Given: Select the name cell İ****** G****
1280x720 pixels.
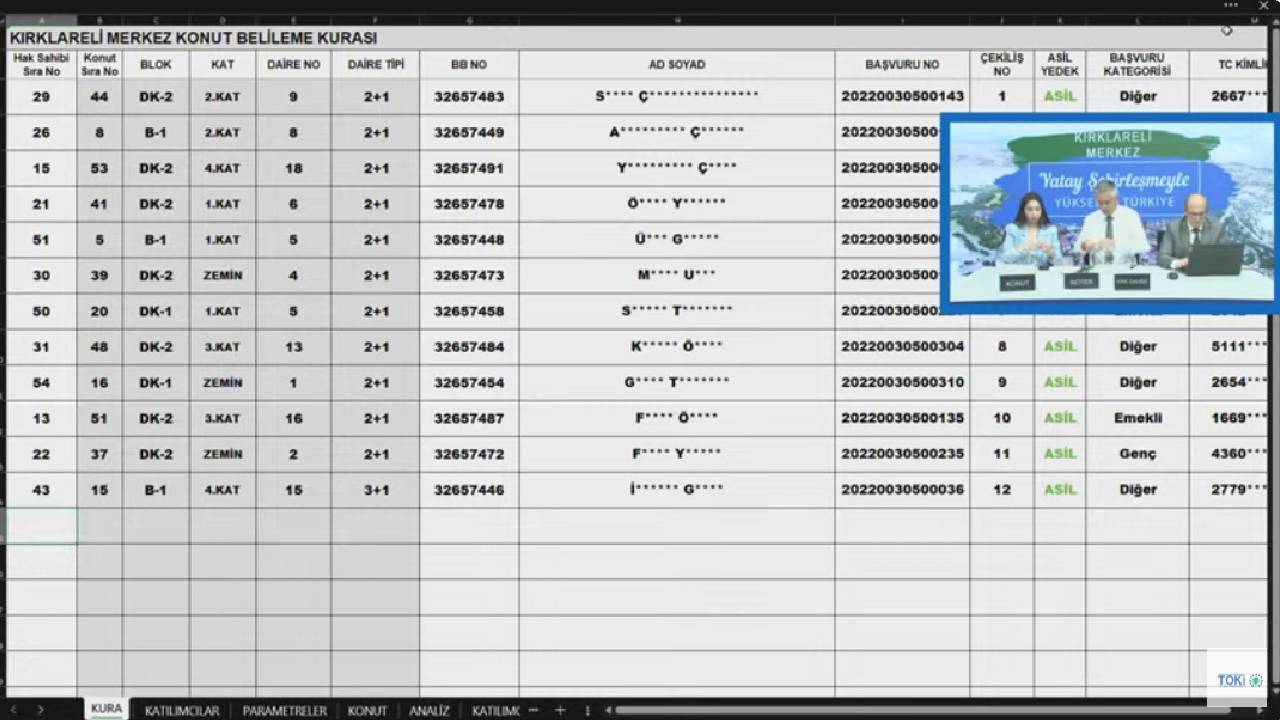Looking at the screenshot, I should [677, 490].
